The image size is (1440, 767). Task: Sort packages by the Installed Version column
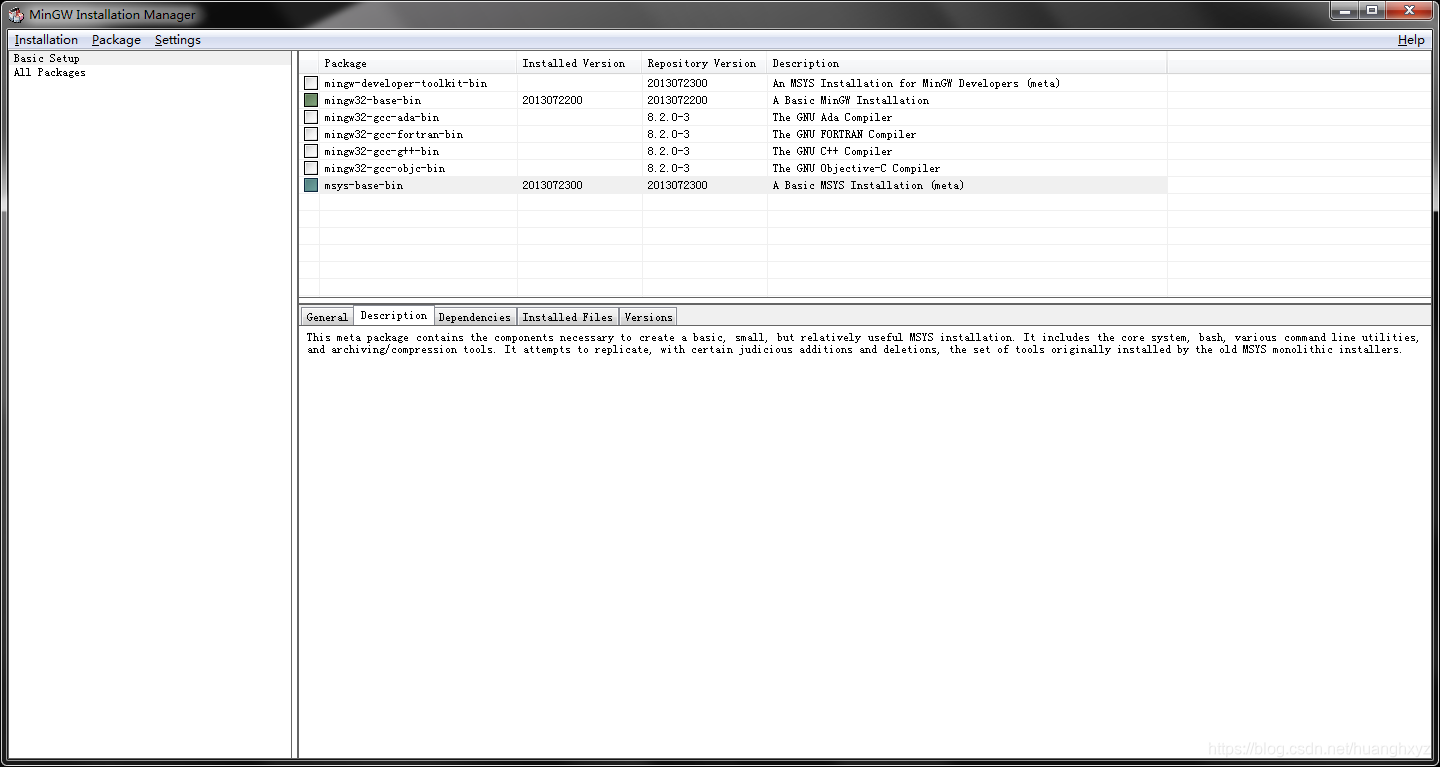pyautogui.click(x=575, y=63)
